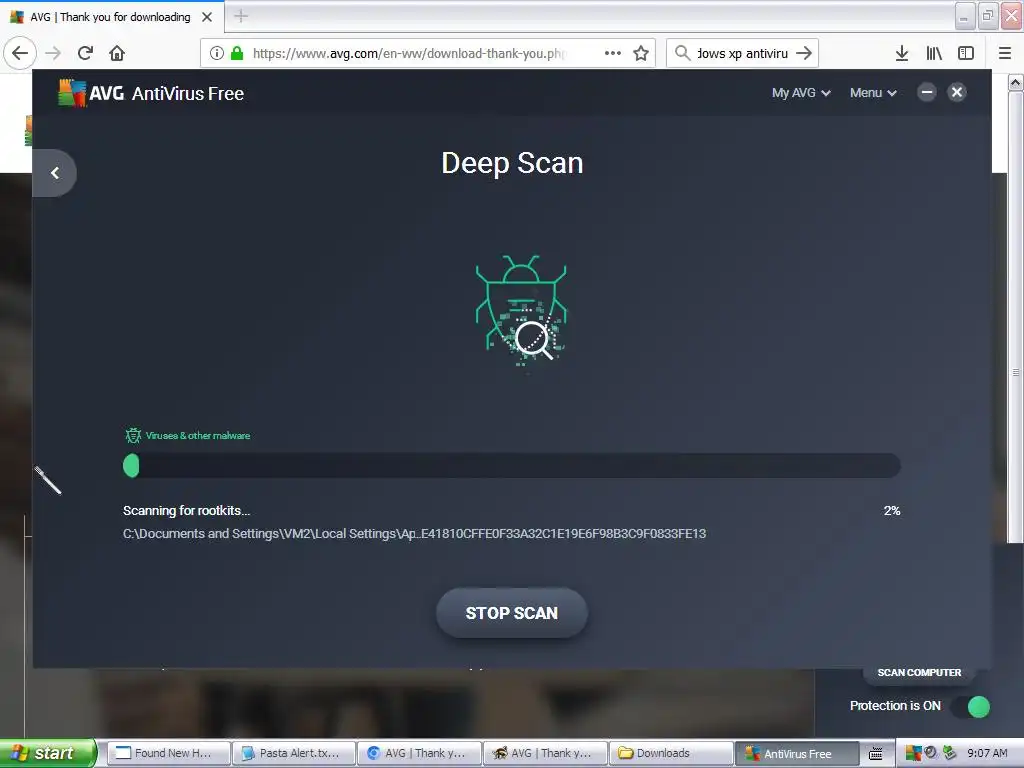Click the browser Back arrow button
The height and width of the screenshot is (768, 1024).
20,53
